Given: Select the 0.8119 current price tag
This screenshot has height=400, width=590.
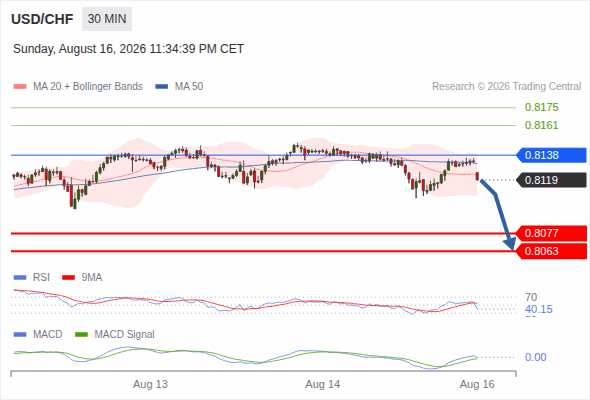Looking at the screenshot, I should click(x=551, y=180).
